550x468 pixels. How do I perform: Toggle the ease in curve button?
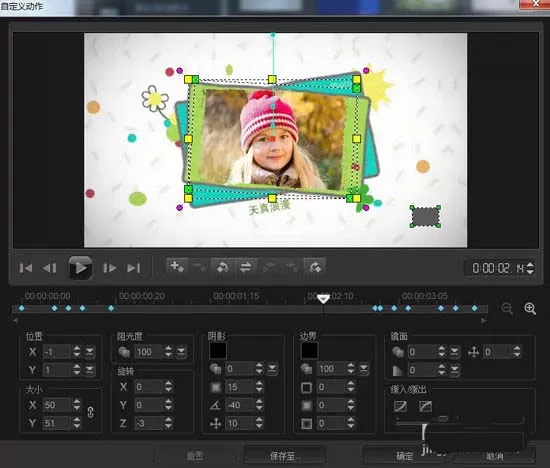click(401, 406)
